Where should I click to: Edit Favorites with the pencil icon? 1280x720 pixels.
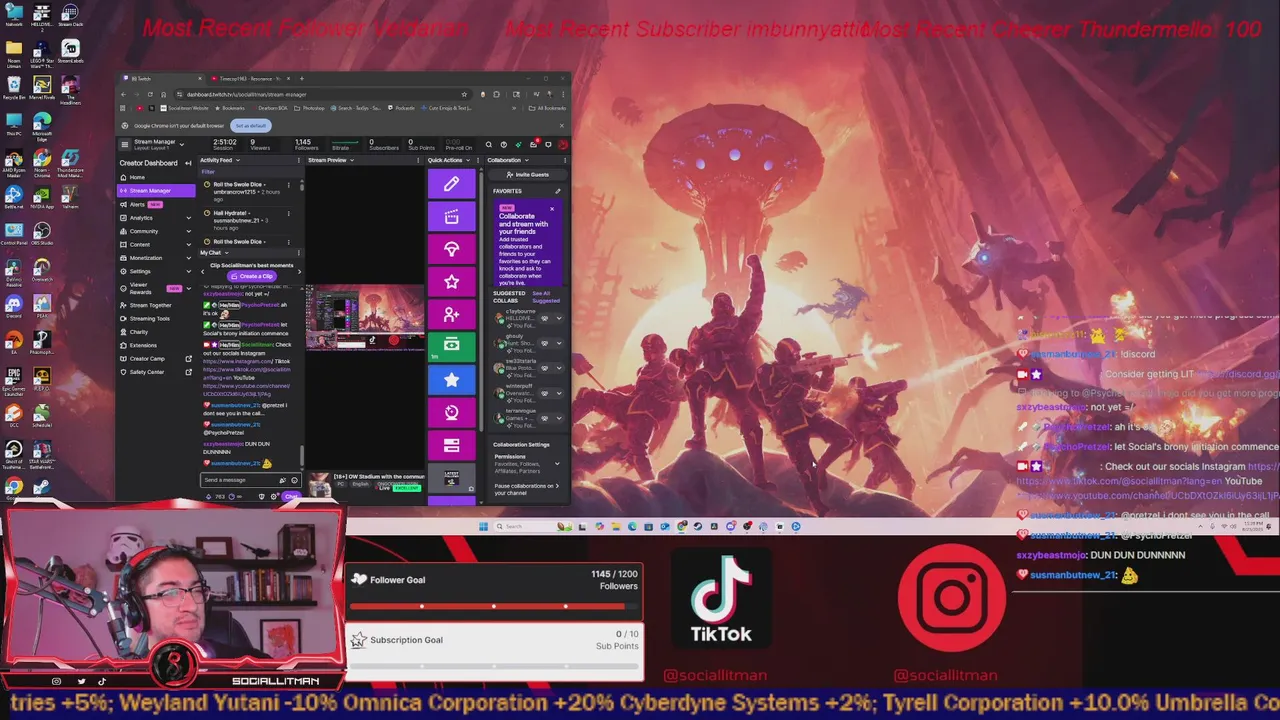(558, 191)
